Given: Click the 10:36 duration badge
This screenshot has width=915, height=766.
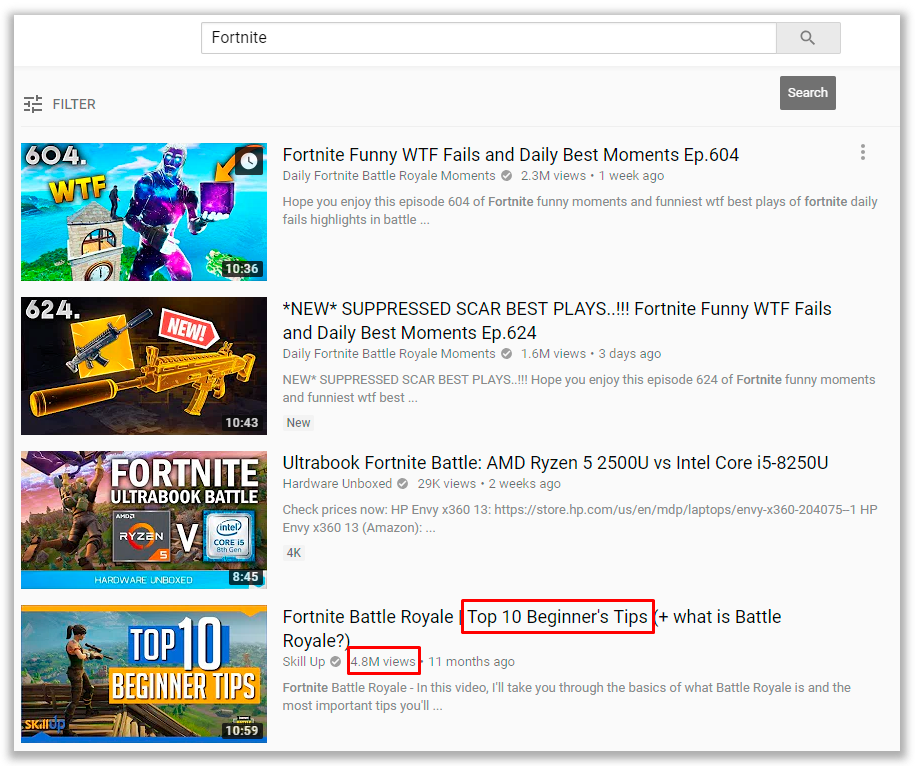Looking at the screenshot, I should [242, 269].
